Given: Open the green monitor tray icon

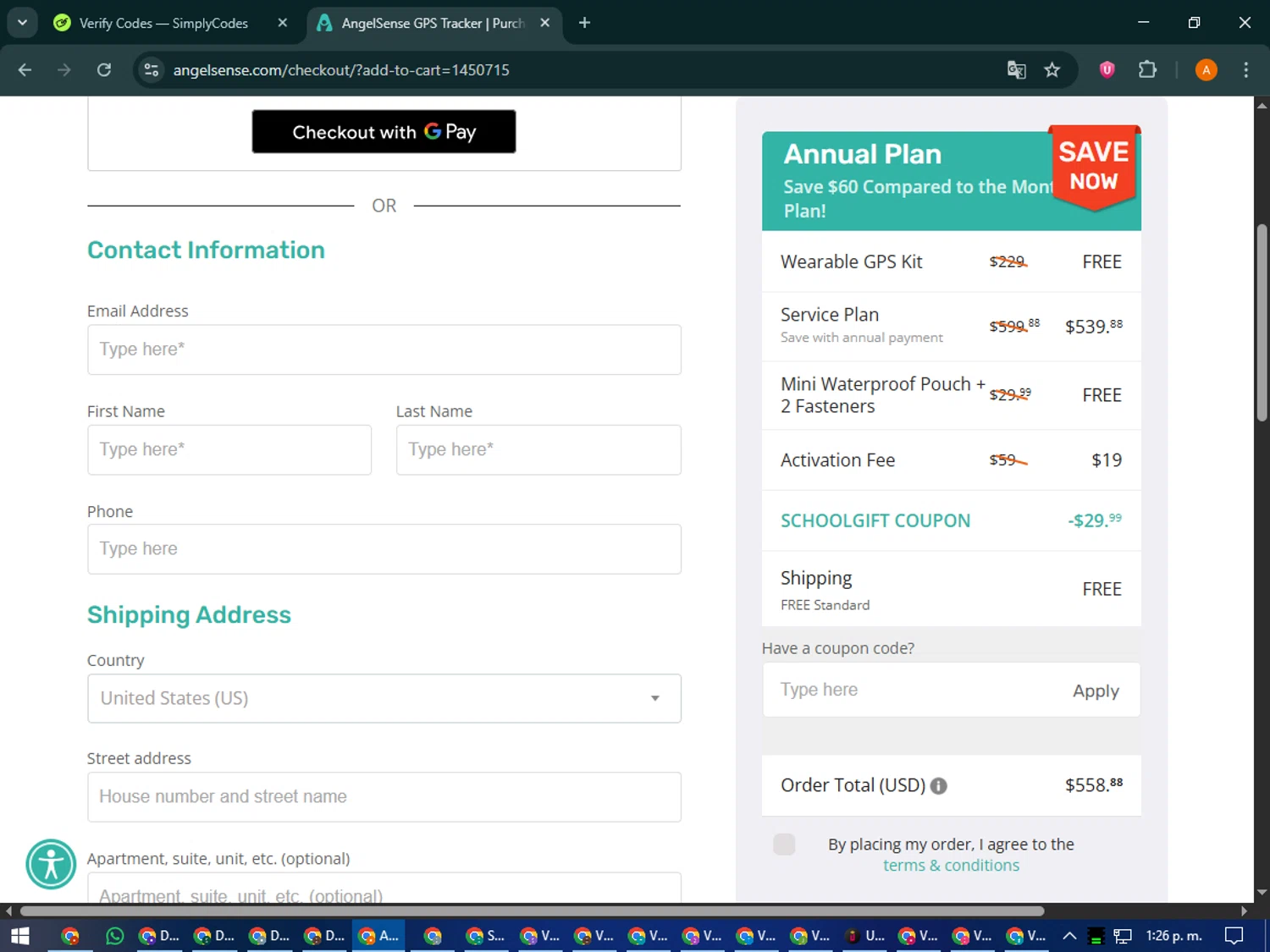Looking at the screenshot, I should [1096, 937].
